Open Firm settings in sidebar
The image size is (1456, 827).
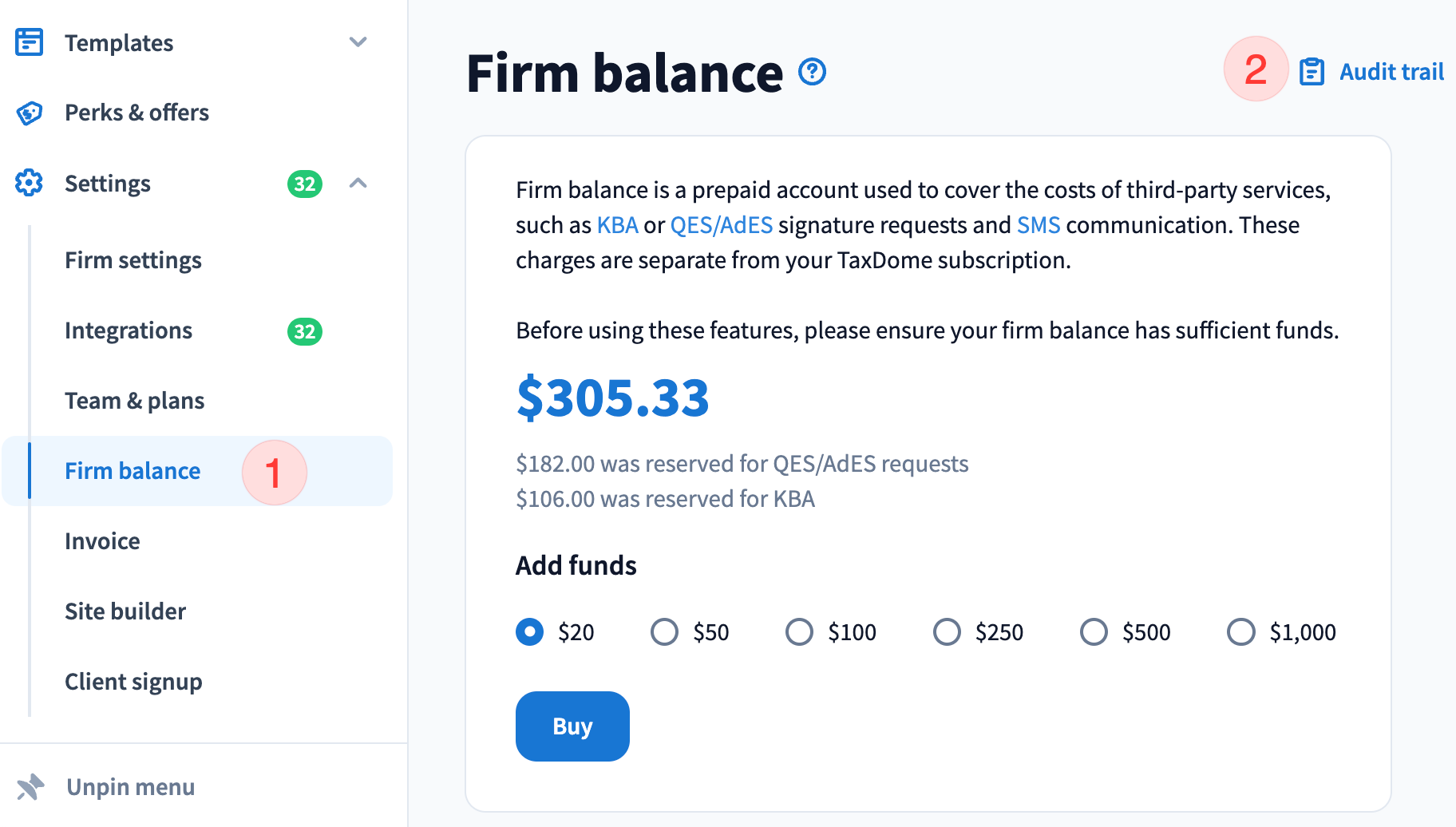(133, 260)
